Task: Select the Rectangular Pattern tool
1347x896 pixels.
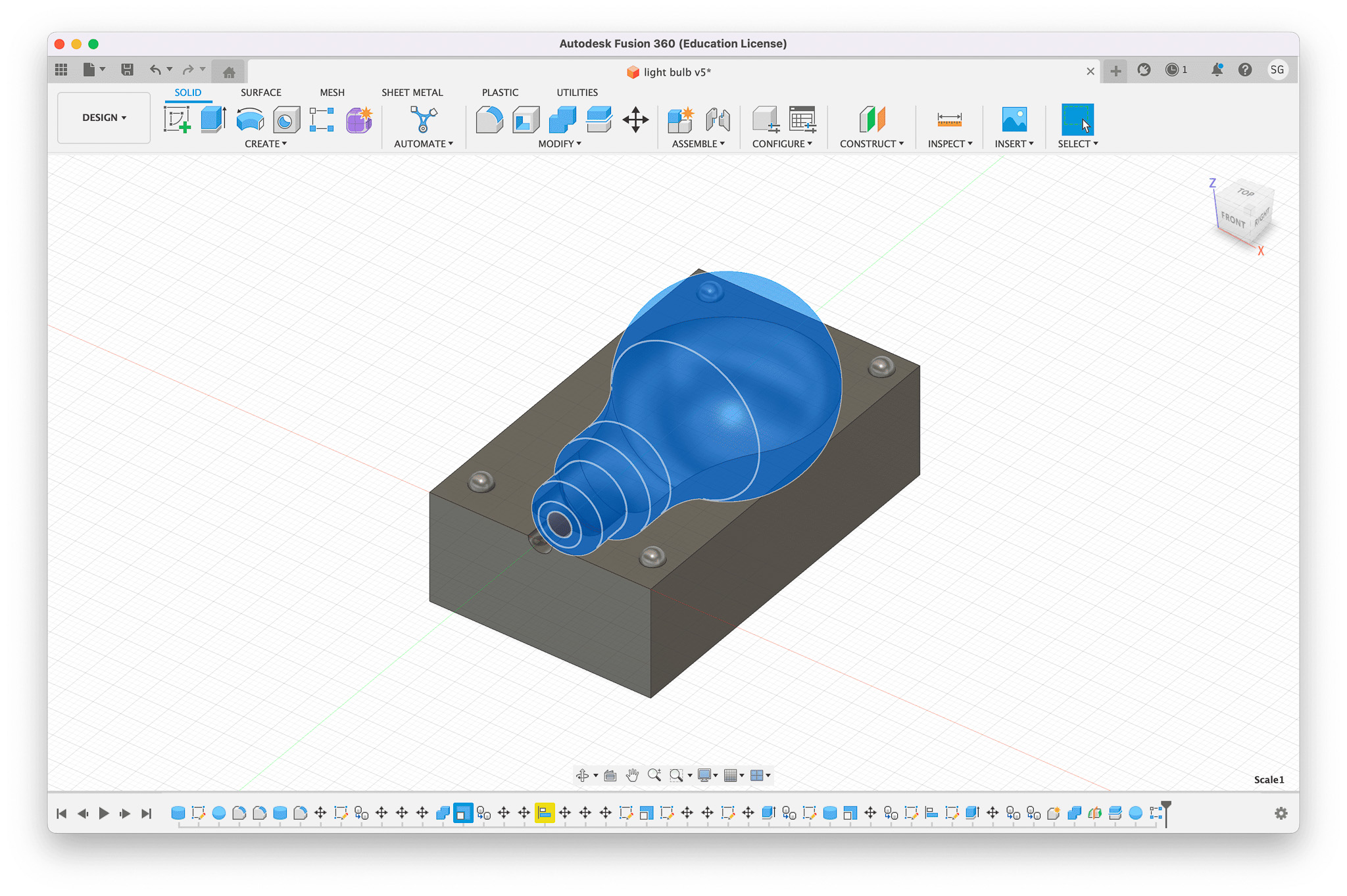Action: (x=322, y=120)
